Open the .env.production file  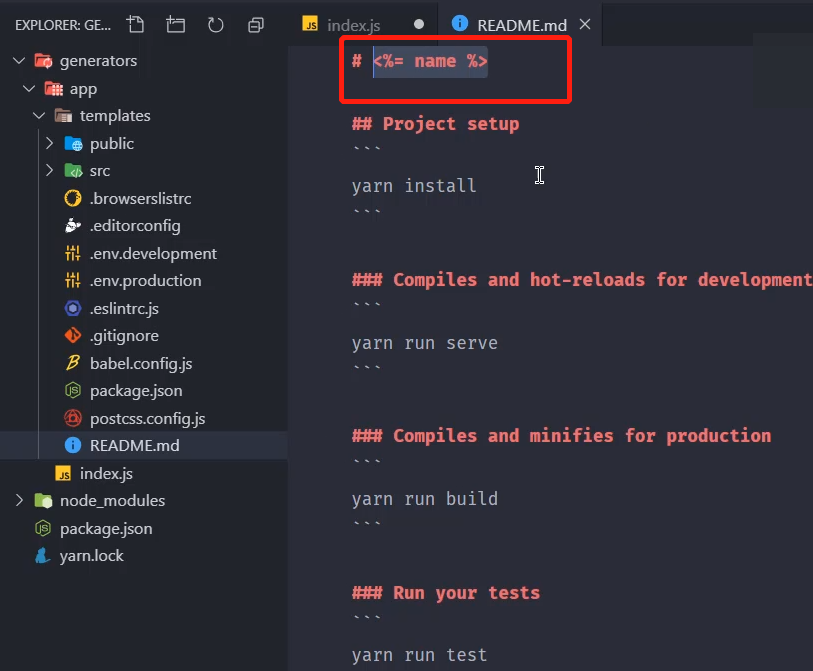[x=145, y=281]
